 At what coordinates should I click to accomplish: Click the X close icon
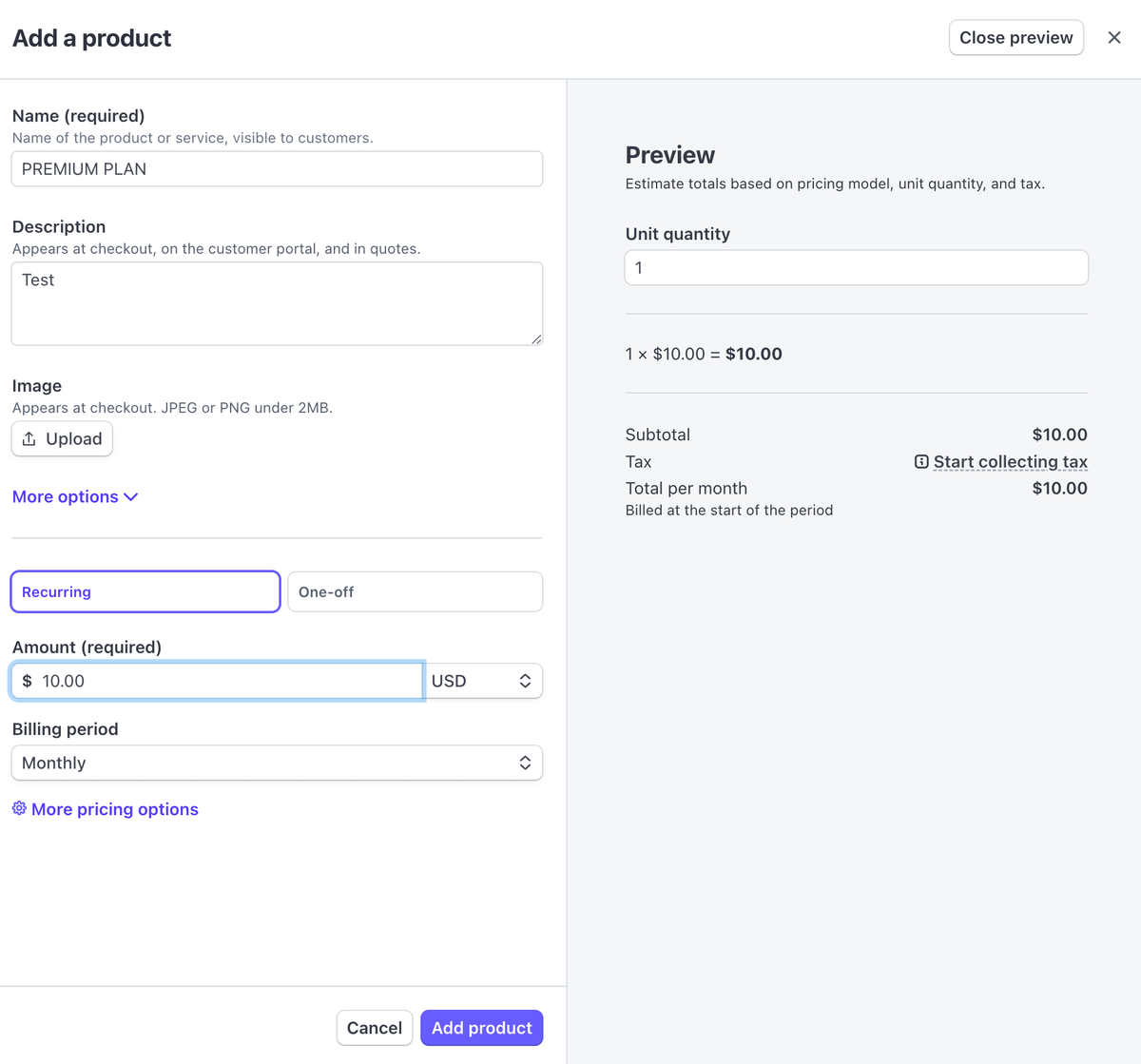[1114, 38]
